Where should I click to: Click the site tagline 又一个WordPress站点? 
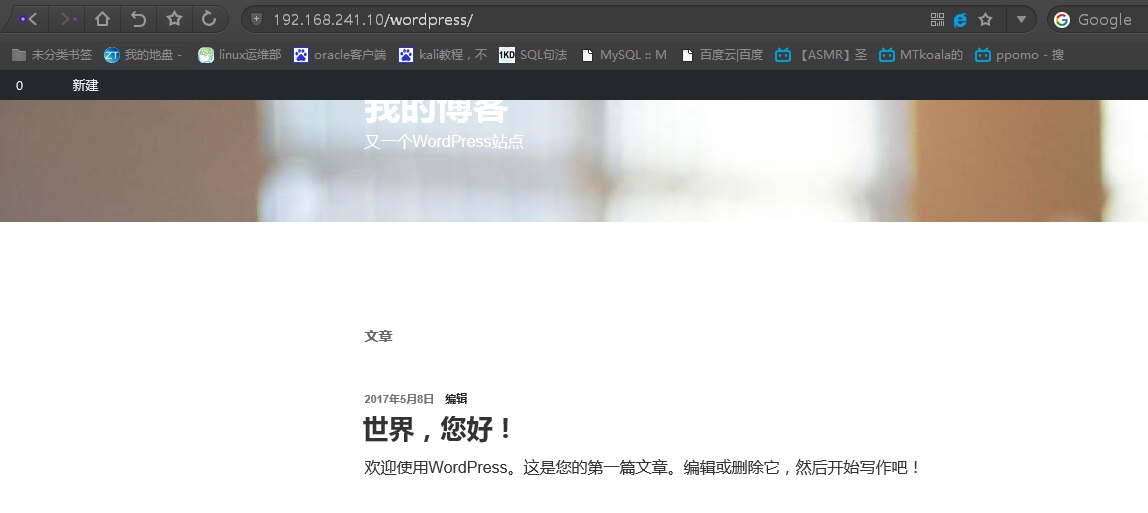(444, 141)
